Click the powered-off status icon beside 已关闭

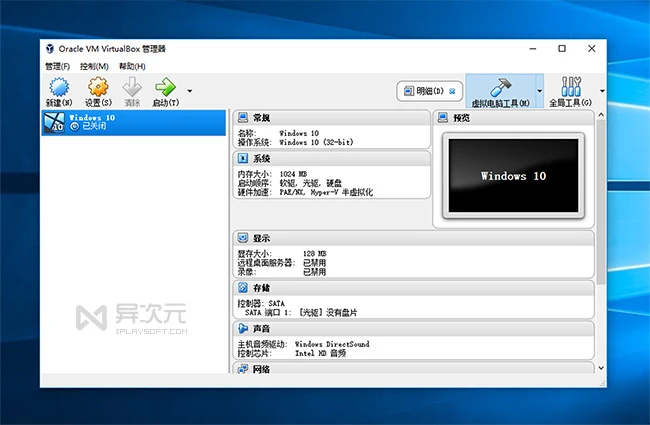(x=75, y=126)
